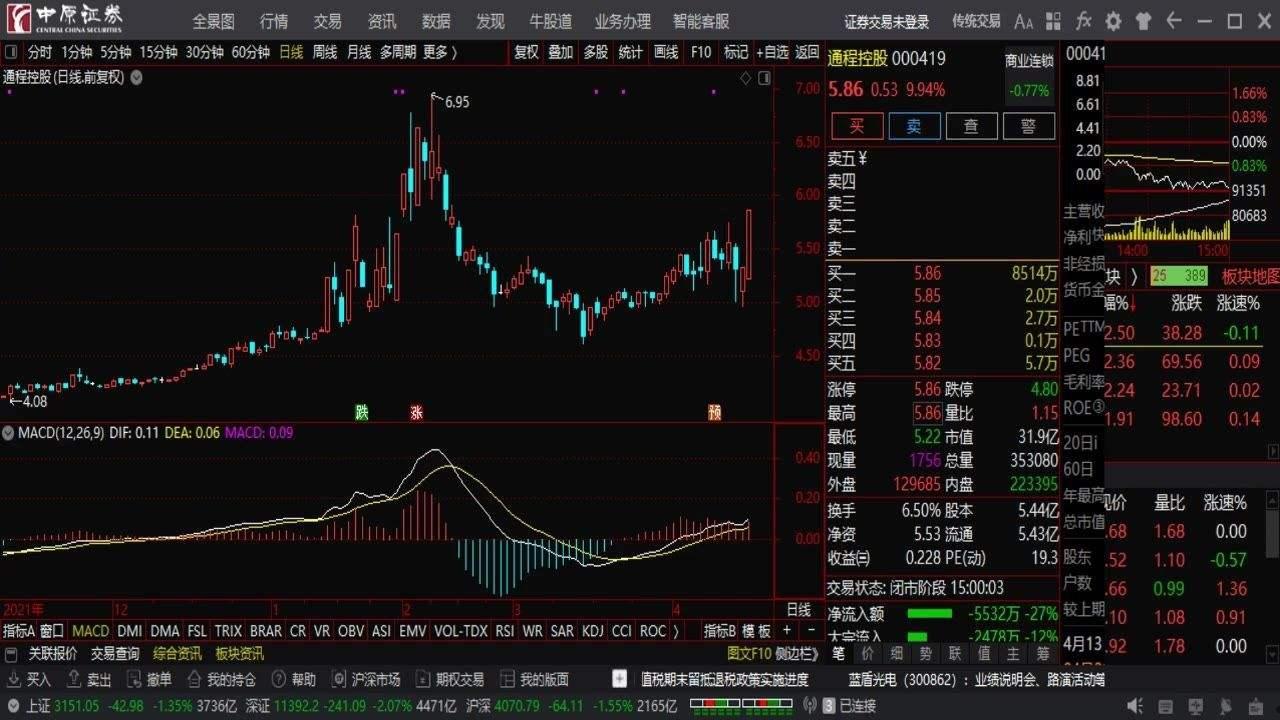
Task: Click the 跌 marker below chart
Action: point(362,412)
